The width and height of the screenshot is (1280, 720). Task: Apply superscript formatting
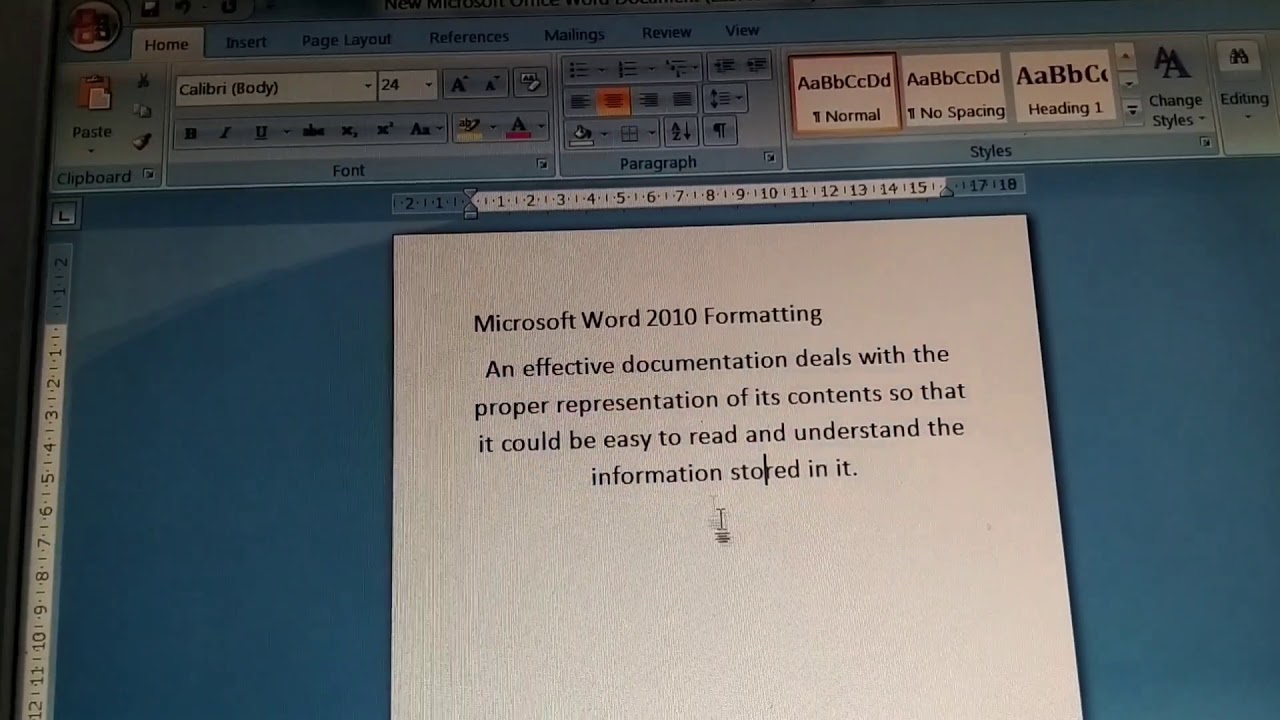(x=384, y=130)
